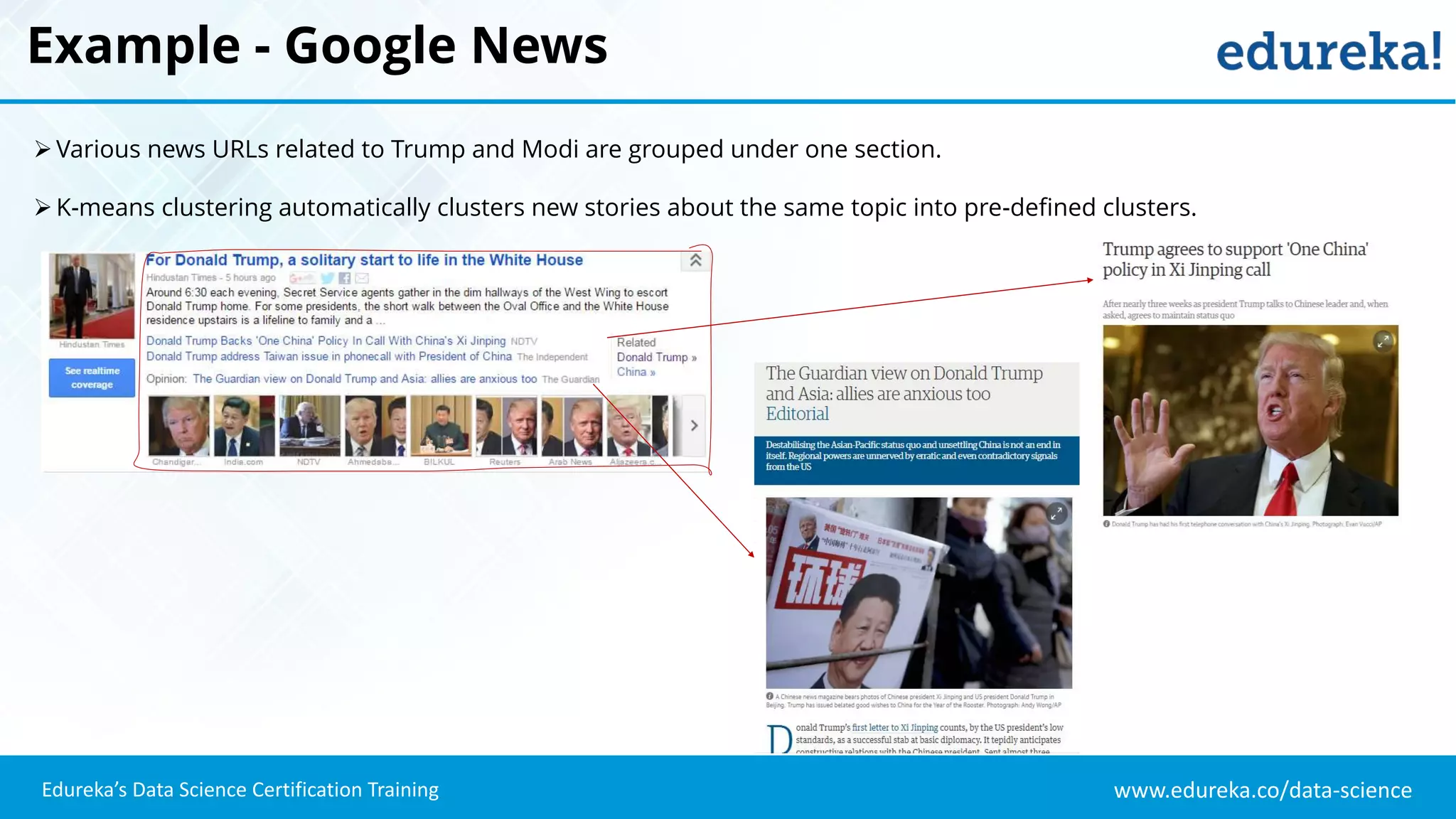
Task: Open 'Donald Trump address Taiwan issue' link
Action: point(329,357)
